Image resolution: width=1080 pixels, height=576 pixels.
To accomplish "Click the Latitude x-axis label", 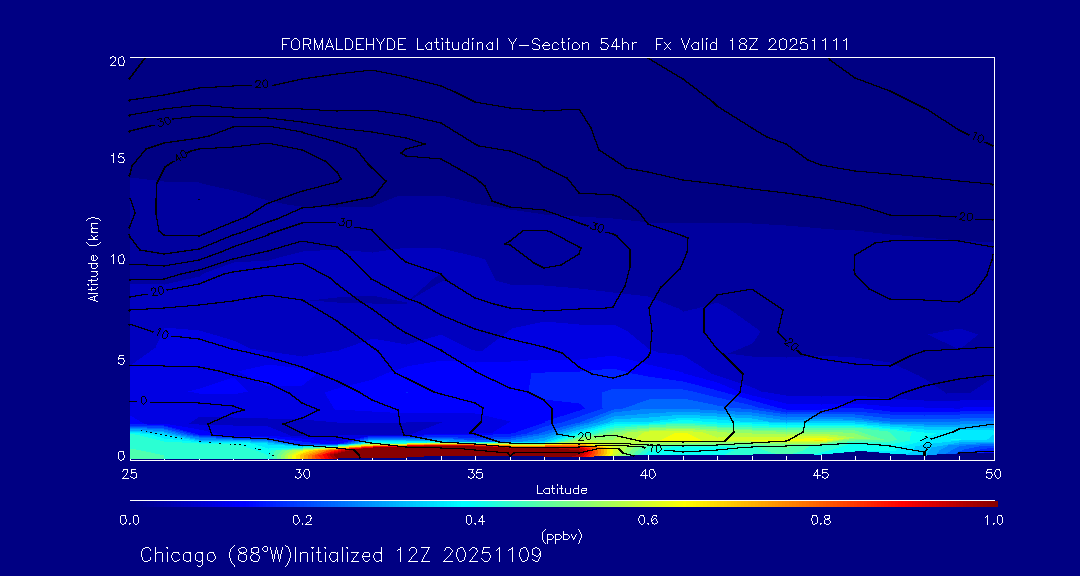I will click(x=562, y=490).
